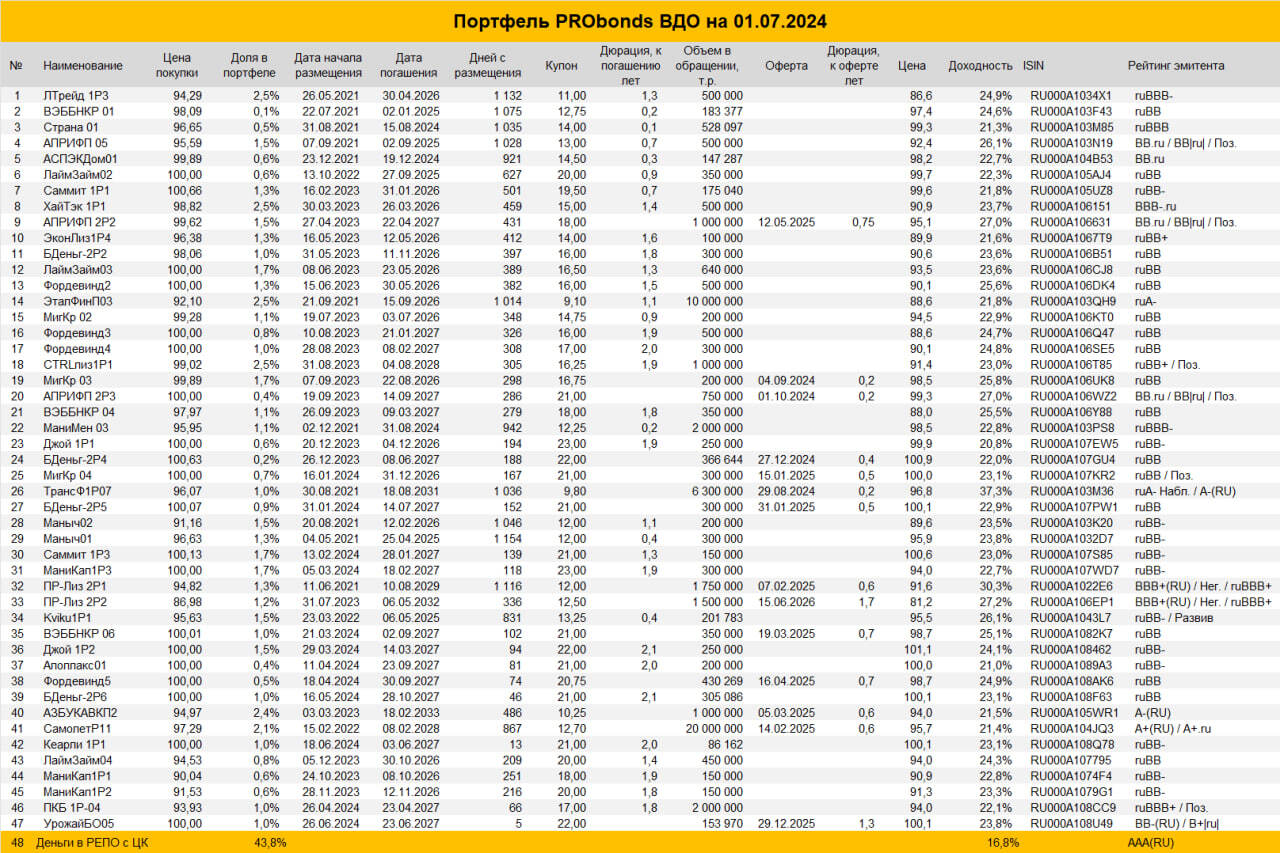This screenshot has width=1280, height=853.
Task: Select the offer date '15.06.2026'
Action: point(786,602)
